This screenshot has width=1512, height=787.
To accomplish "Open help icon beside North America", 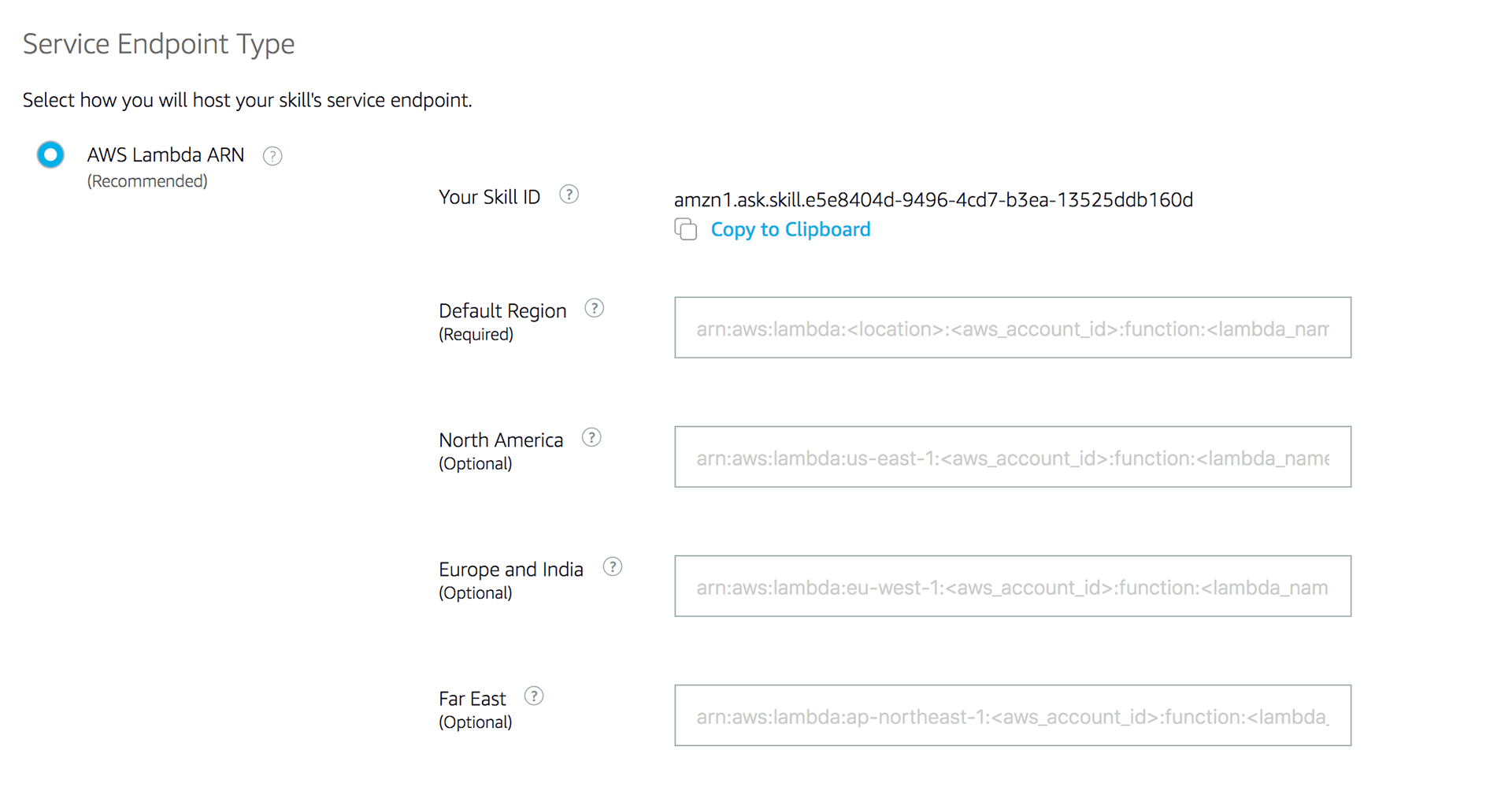I will 591,438.
